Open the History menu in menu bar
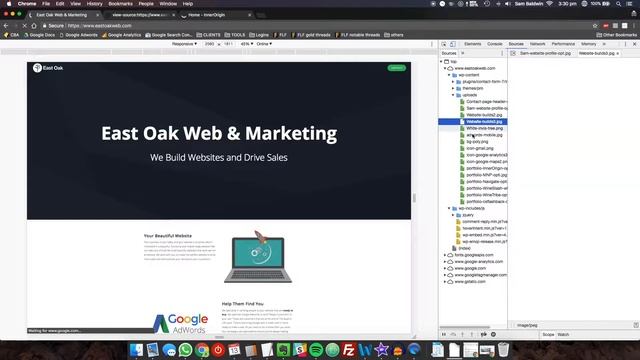 94,4
